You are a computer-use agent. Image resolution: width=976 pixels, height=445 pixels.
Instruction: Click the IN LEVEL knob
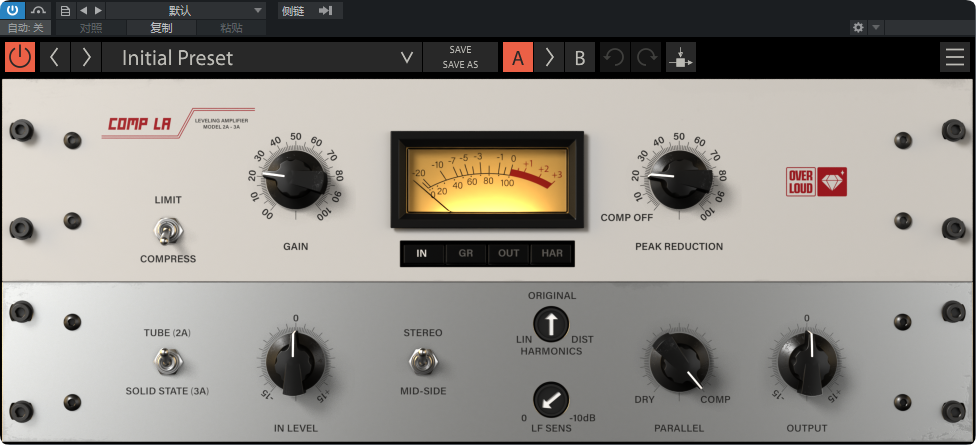(x=294, y=363)
